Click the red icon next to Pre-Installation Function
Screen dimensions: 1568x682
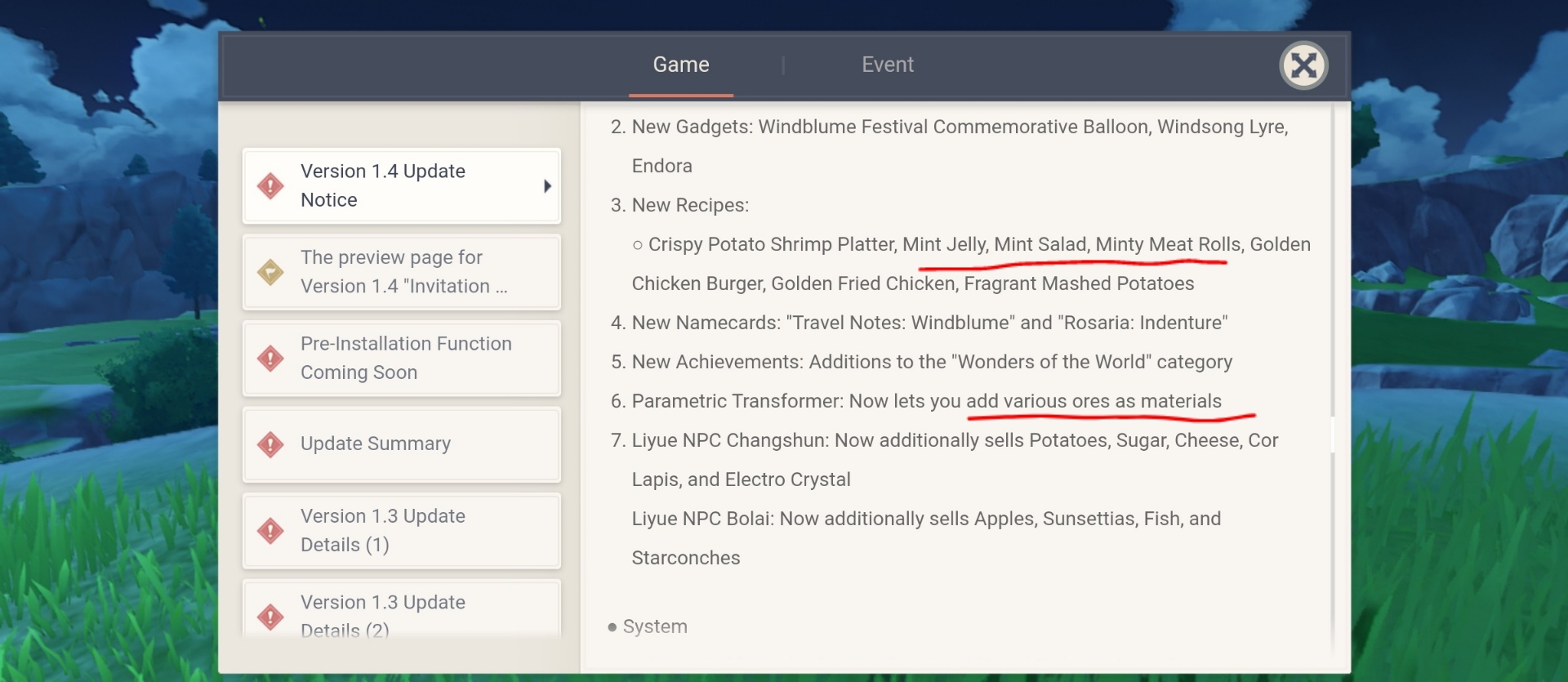pyautogui.click(x=270, y=358)
